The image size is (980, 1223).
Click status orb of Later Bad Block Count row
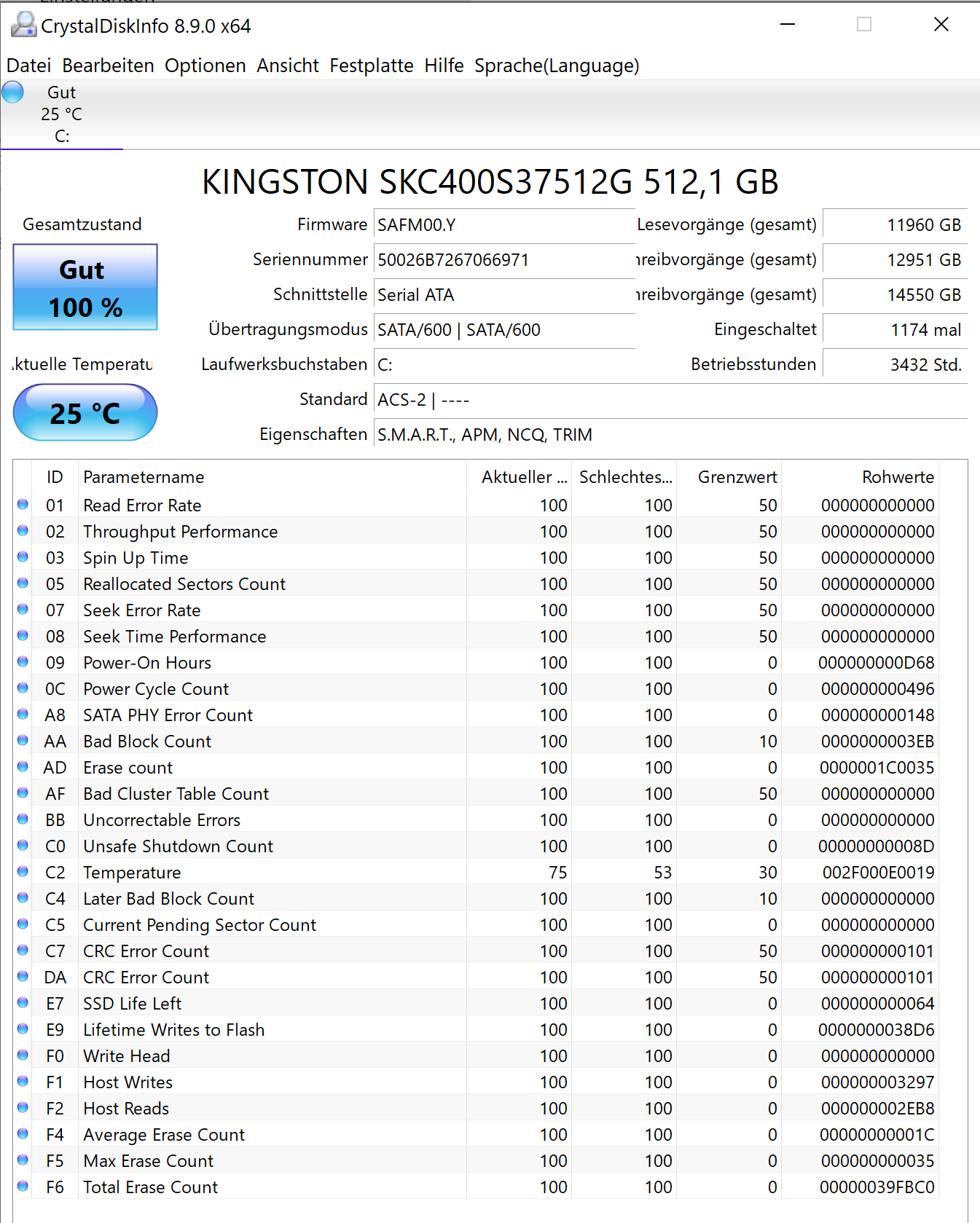click(x=23, y=897)
